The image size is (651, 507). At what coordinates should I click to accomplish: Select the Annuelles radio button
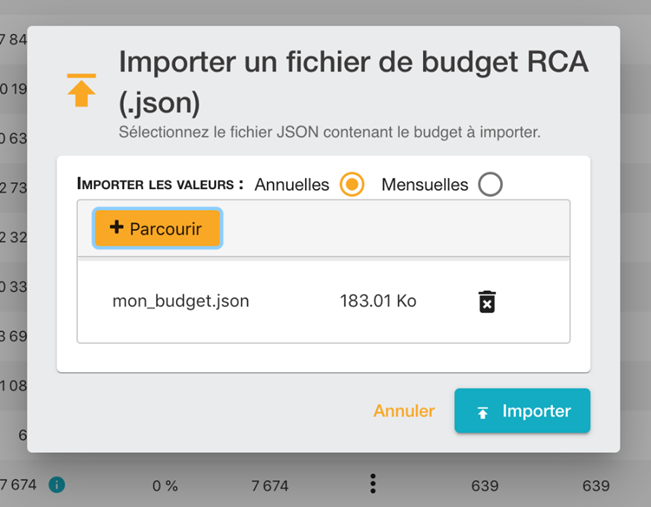coord(351,185)
